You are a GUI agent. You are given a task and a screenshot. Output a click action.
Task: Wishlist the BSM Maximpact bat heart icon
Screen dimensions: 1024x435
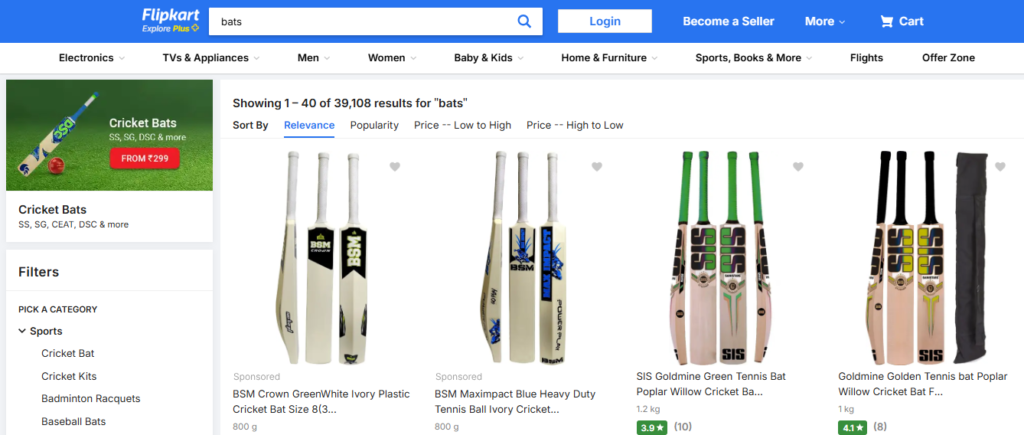point(596,167)
